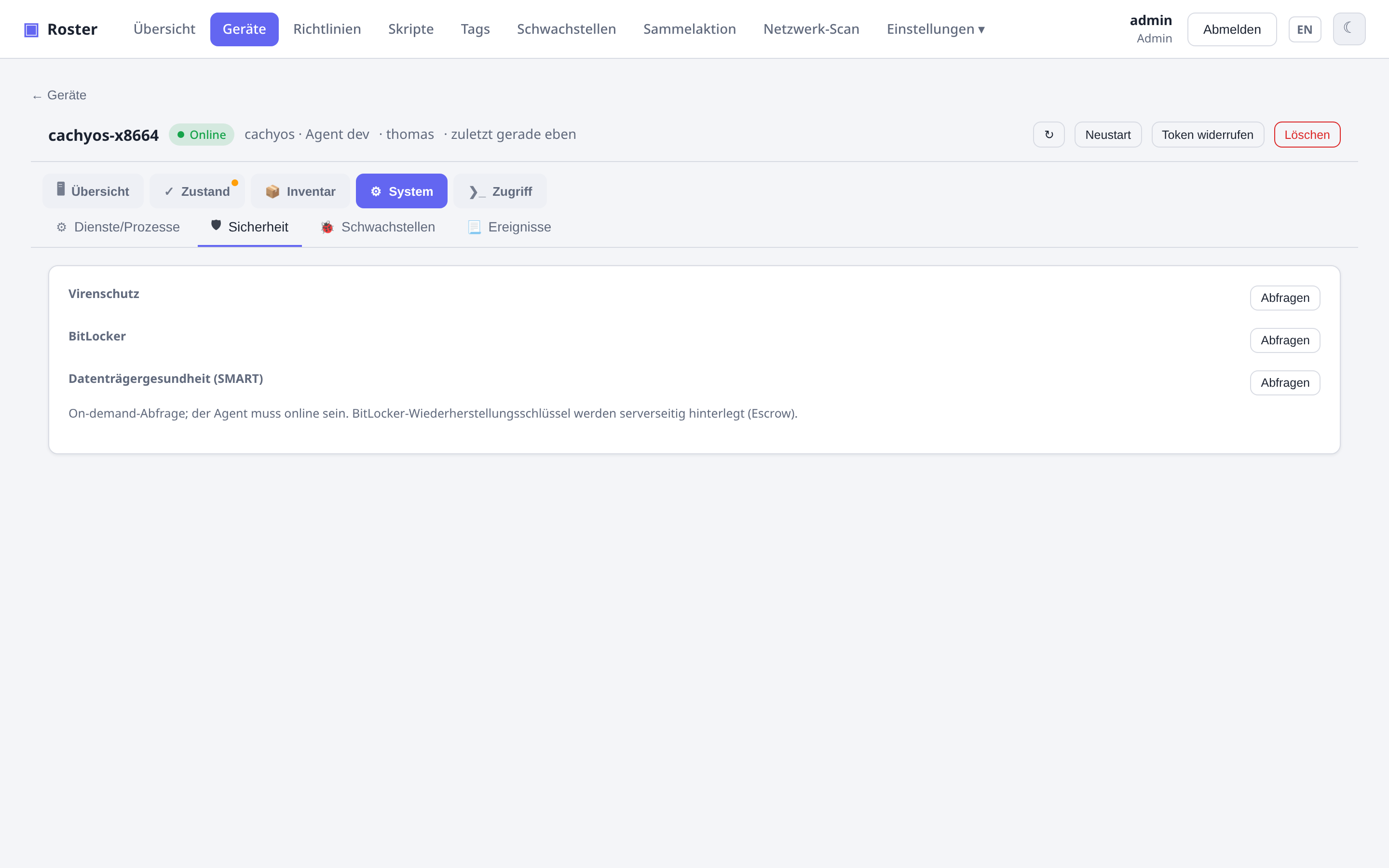Click the red Löschen button
The width and height of the screenshot is (1389, 868).
[1307, 135]
